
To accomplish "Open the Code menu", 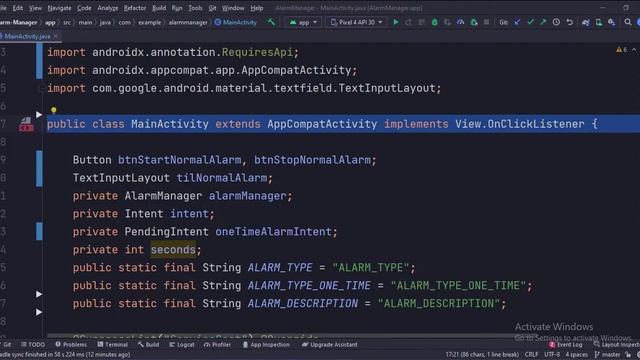I will click(x=84, y=8).
